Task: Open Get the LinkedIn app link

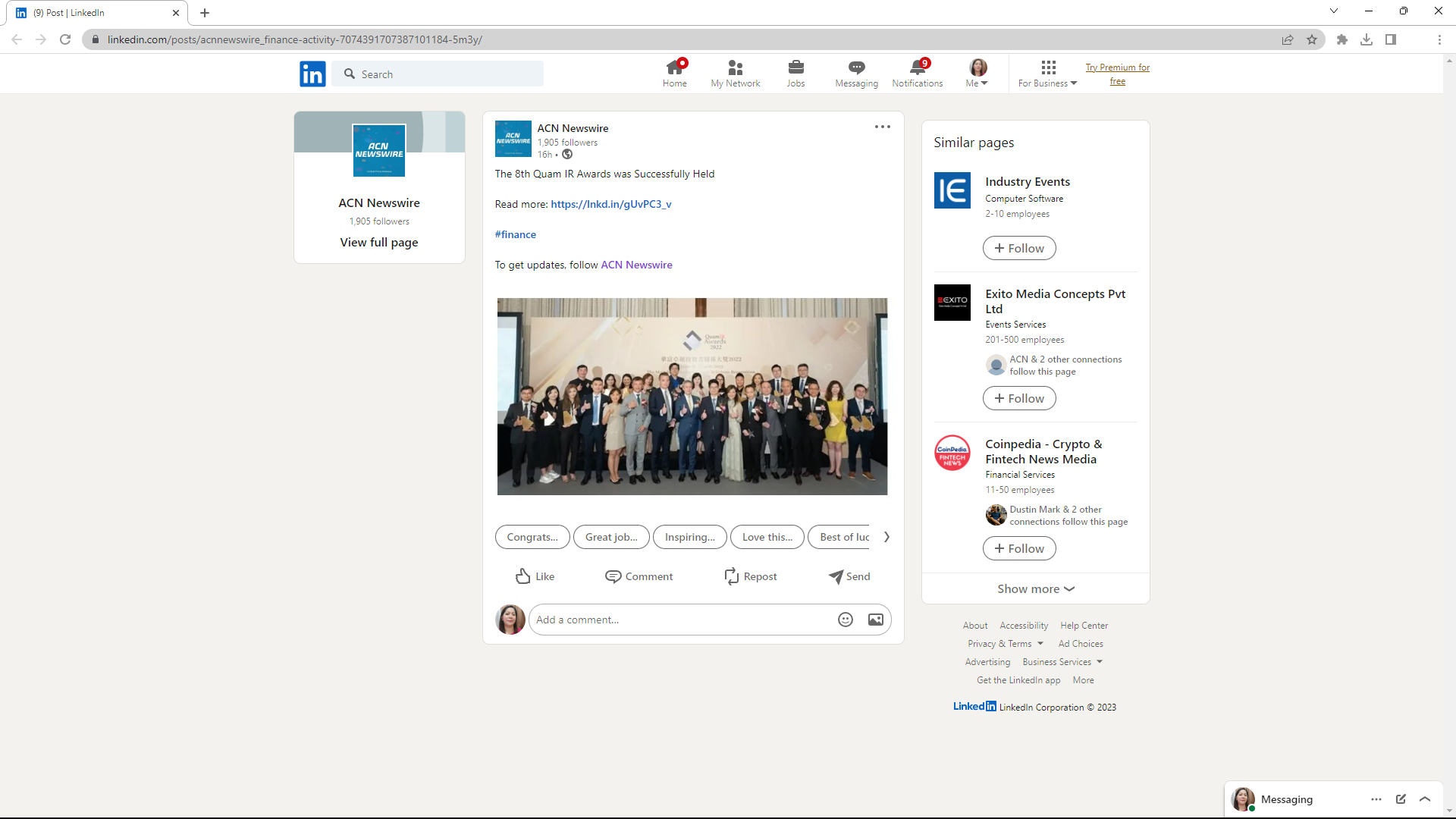Action: pos(1018,680)
